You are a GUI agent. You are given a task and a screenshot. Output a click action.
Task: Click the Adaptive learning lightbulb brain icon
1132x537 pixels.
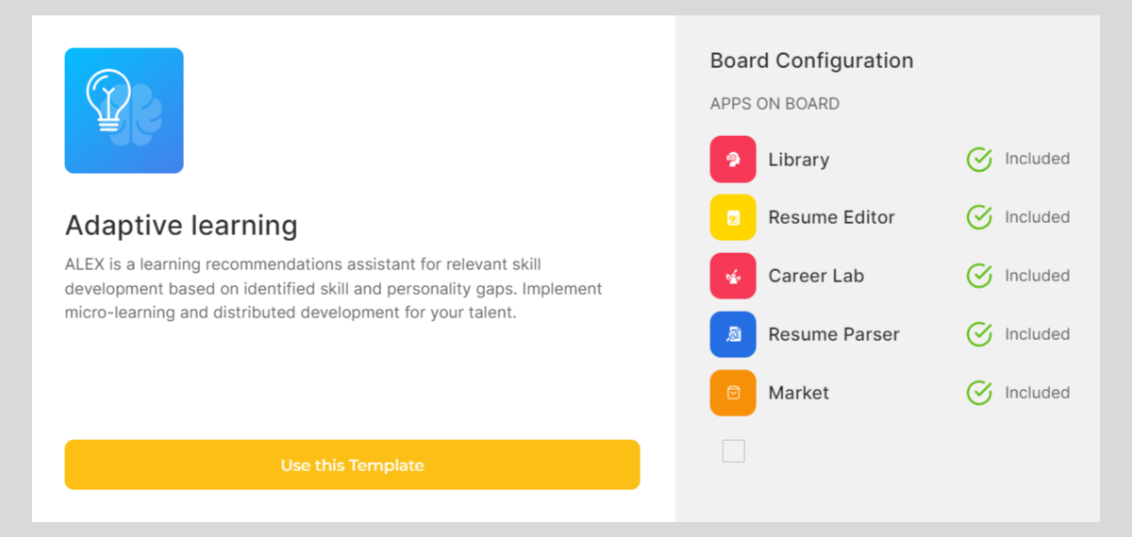tap(124, 111)
